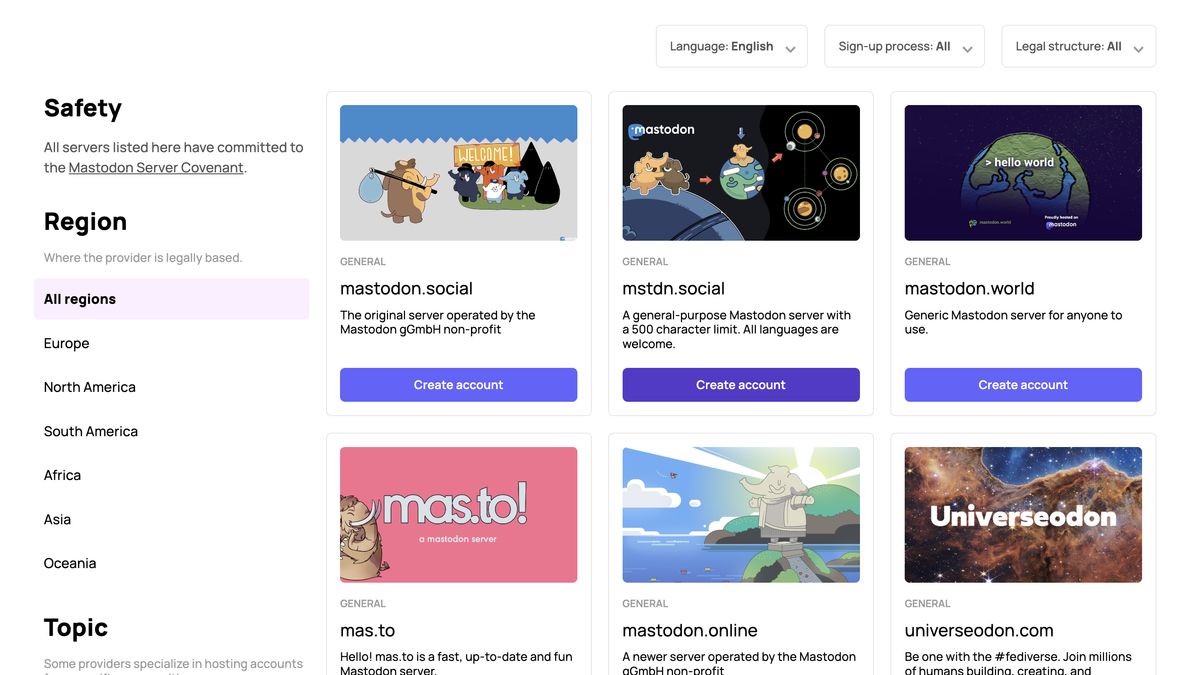The image size is (1200, 675).
Task: Expand the Legal structure filter
Action: coord(1078,46)
